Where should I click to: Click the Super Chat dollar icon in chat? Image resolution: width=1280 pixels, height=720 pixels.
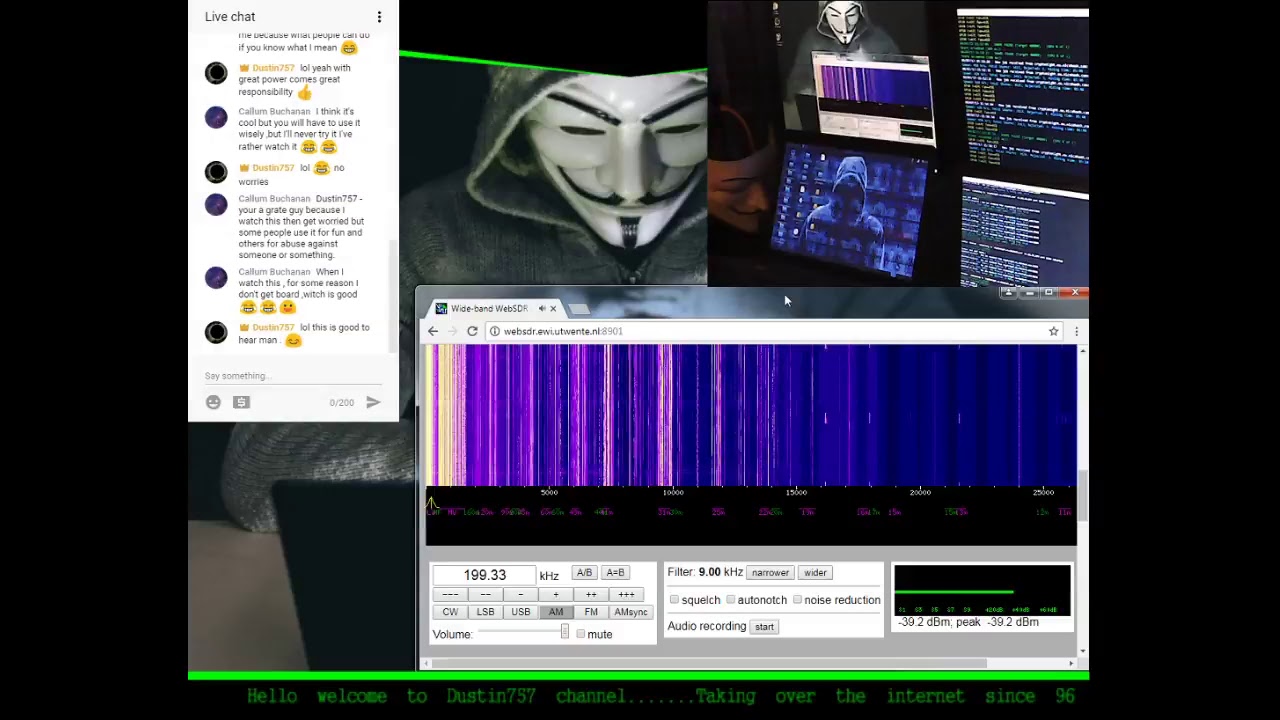pos(241,402)
